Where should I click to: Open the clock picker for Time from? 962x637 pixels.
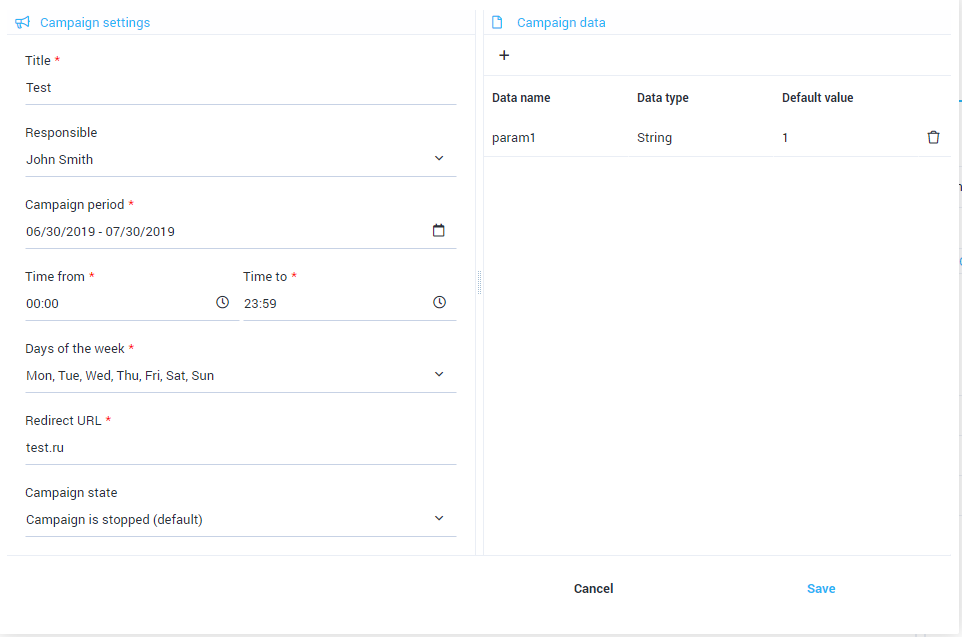point(222,303)
